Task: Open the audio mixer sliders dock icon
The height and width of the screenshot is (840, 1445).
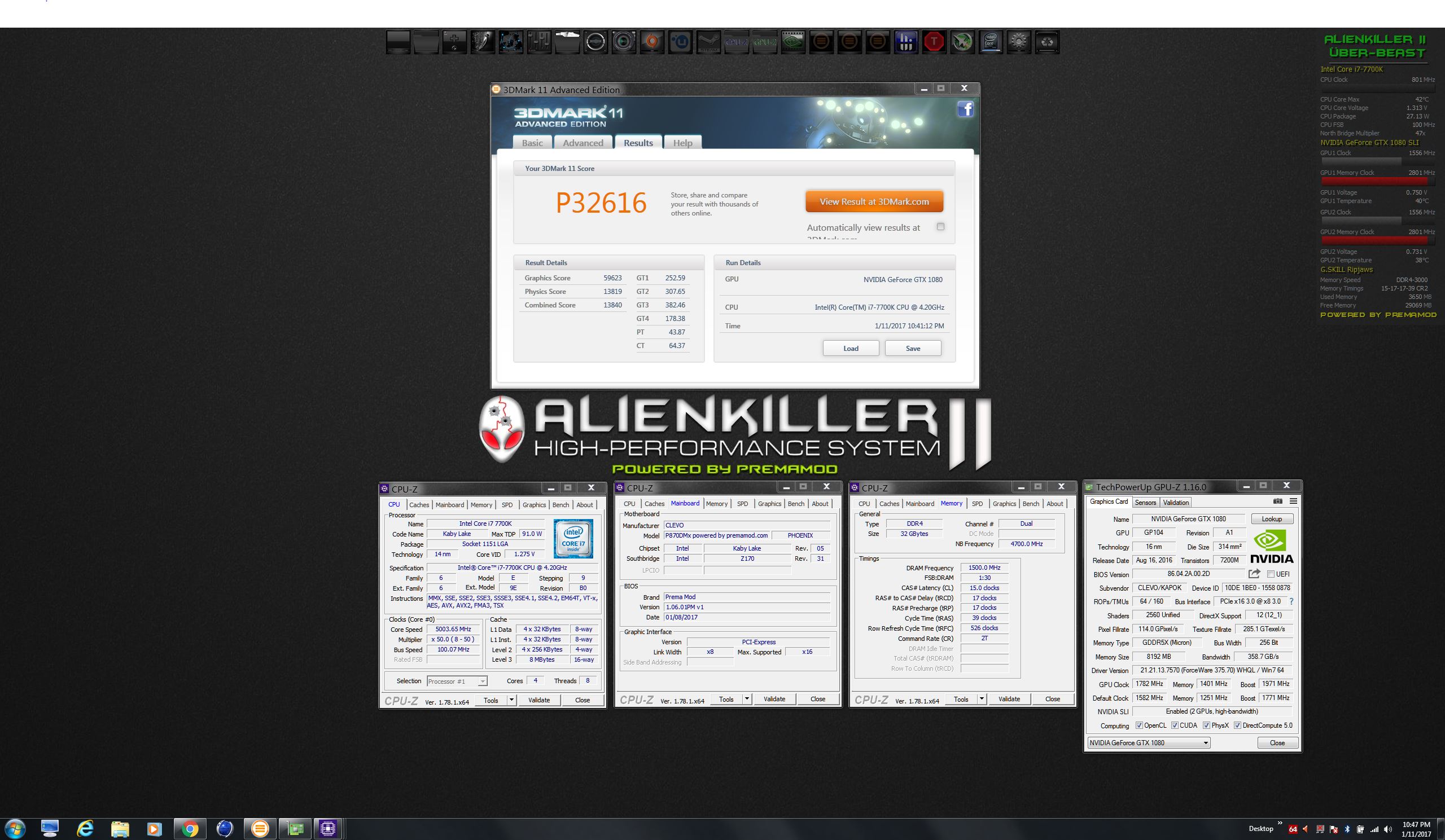Action: click(x=539, y=42)
